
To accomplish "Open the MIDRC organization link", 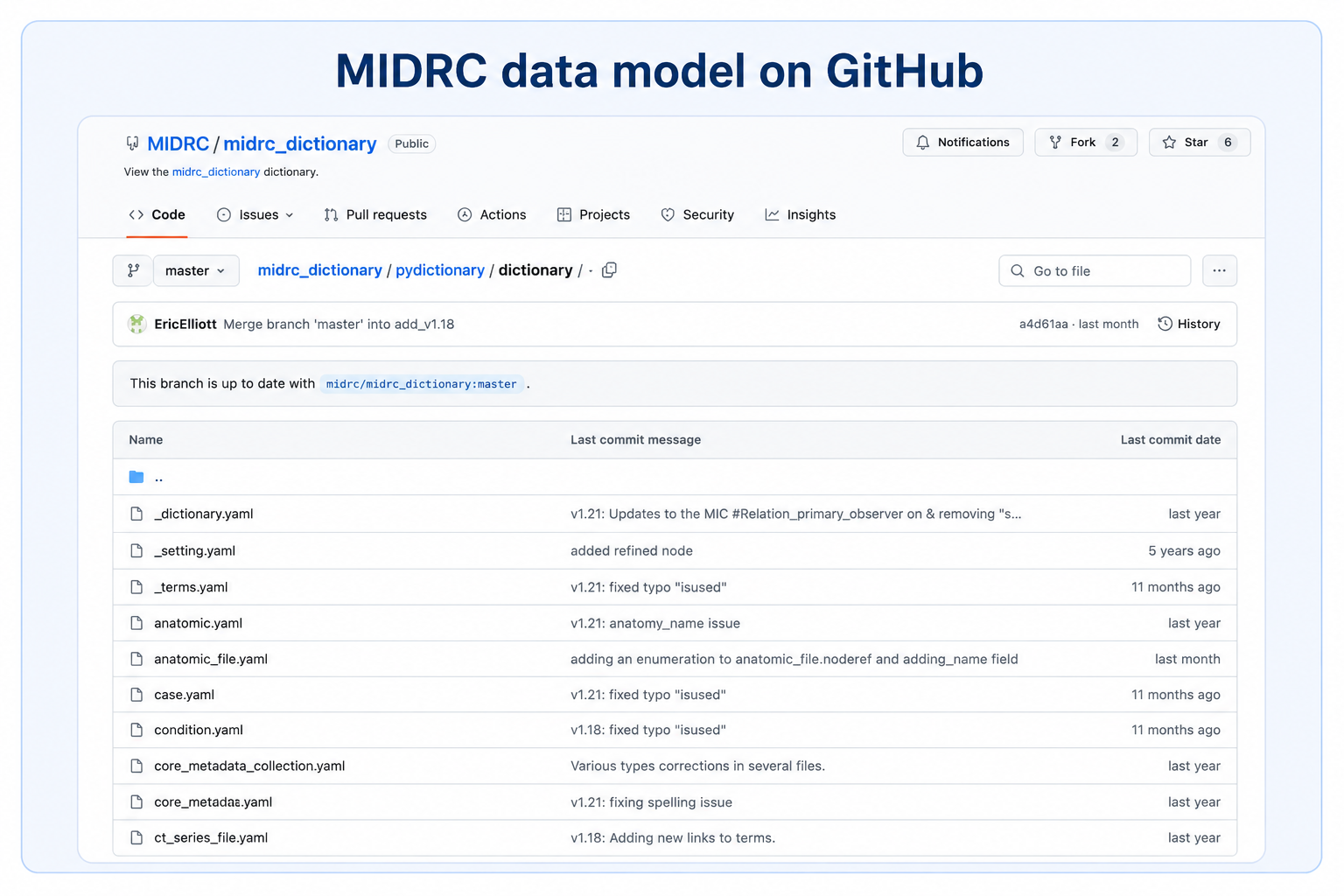I will click(x=178, y=143).
